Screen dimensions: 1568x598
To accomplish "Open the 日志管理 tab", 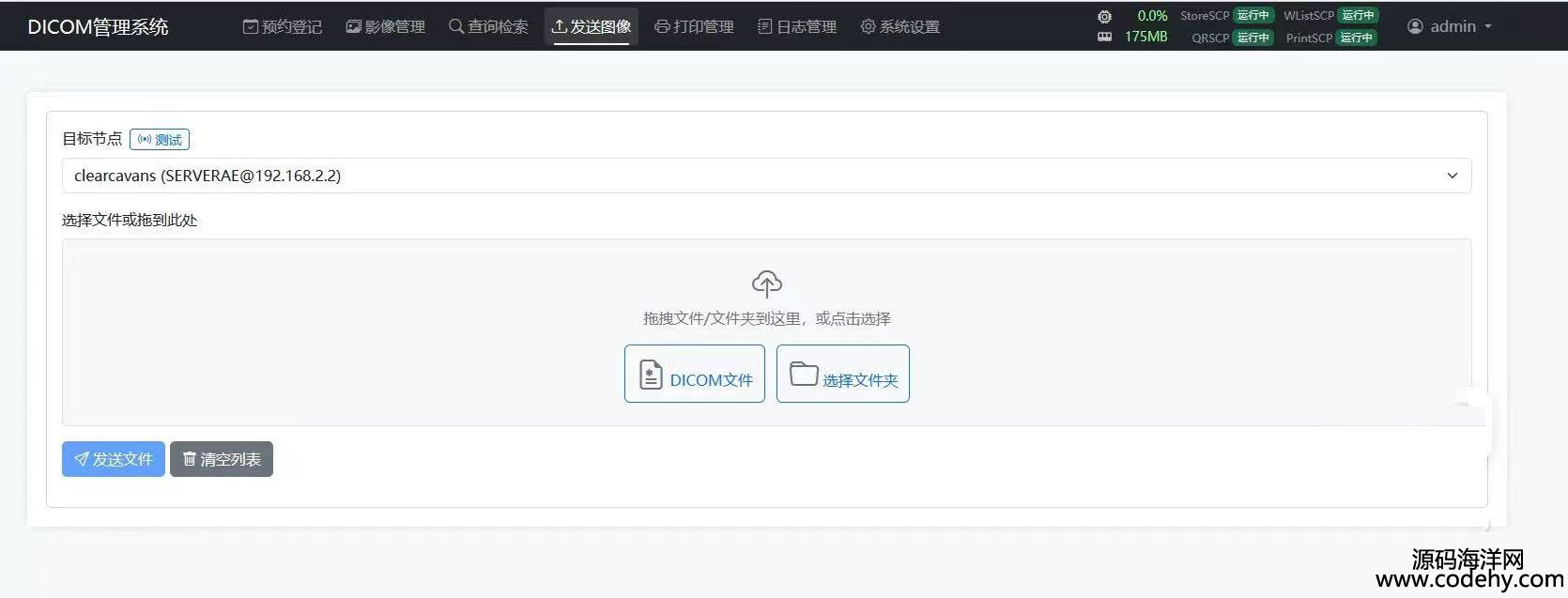I will [796, 26].
